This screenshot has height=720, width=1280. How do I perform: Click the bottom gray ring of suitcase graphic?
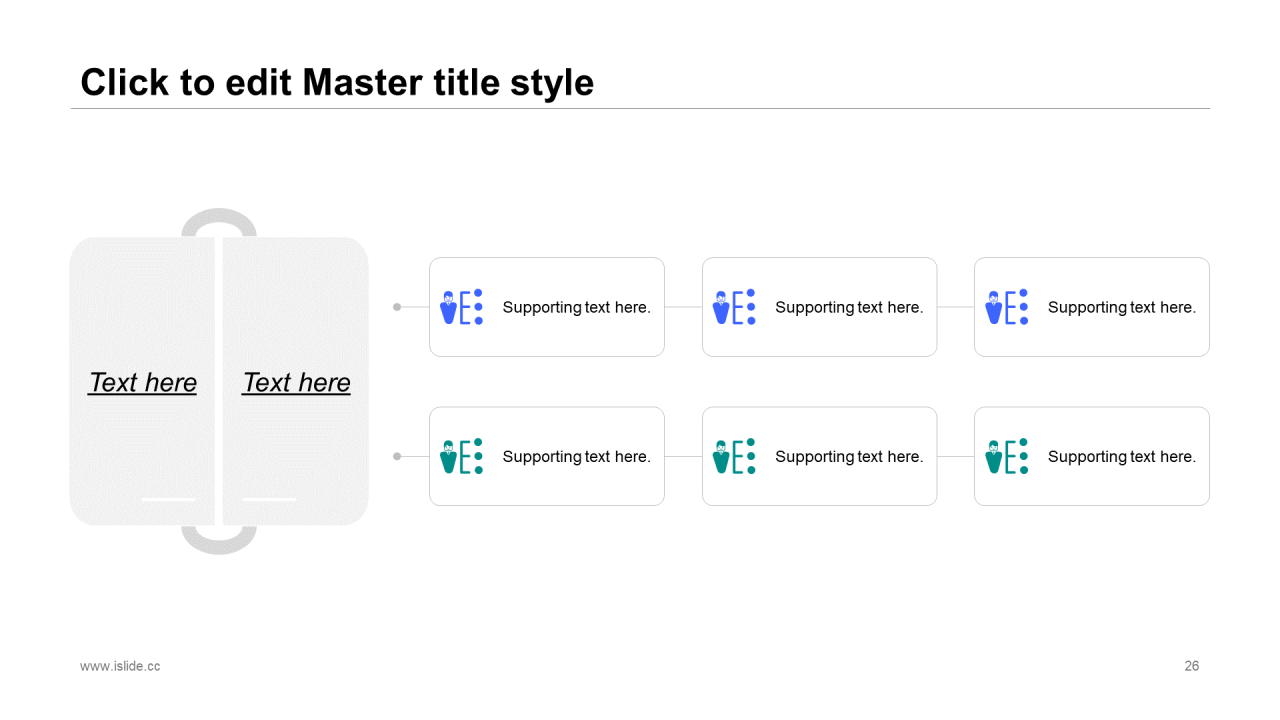(x=219, y=540)
